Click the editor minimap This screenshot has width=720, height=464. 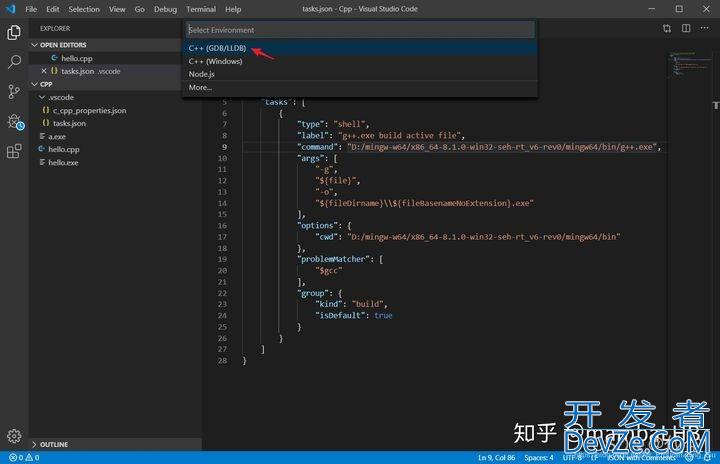tap(689, 63)
